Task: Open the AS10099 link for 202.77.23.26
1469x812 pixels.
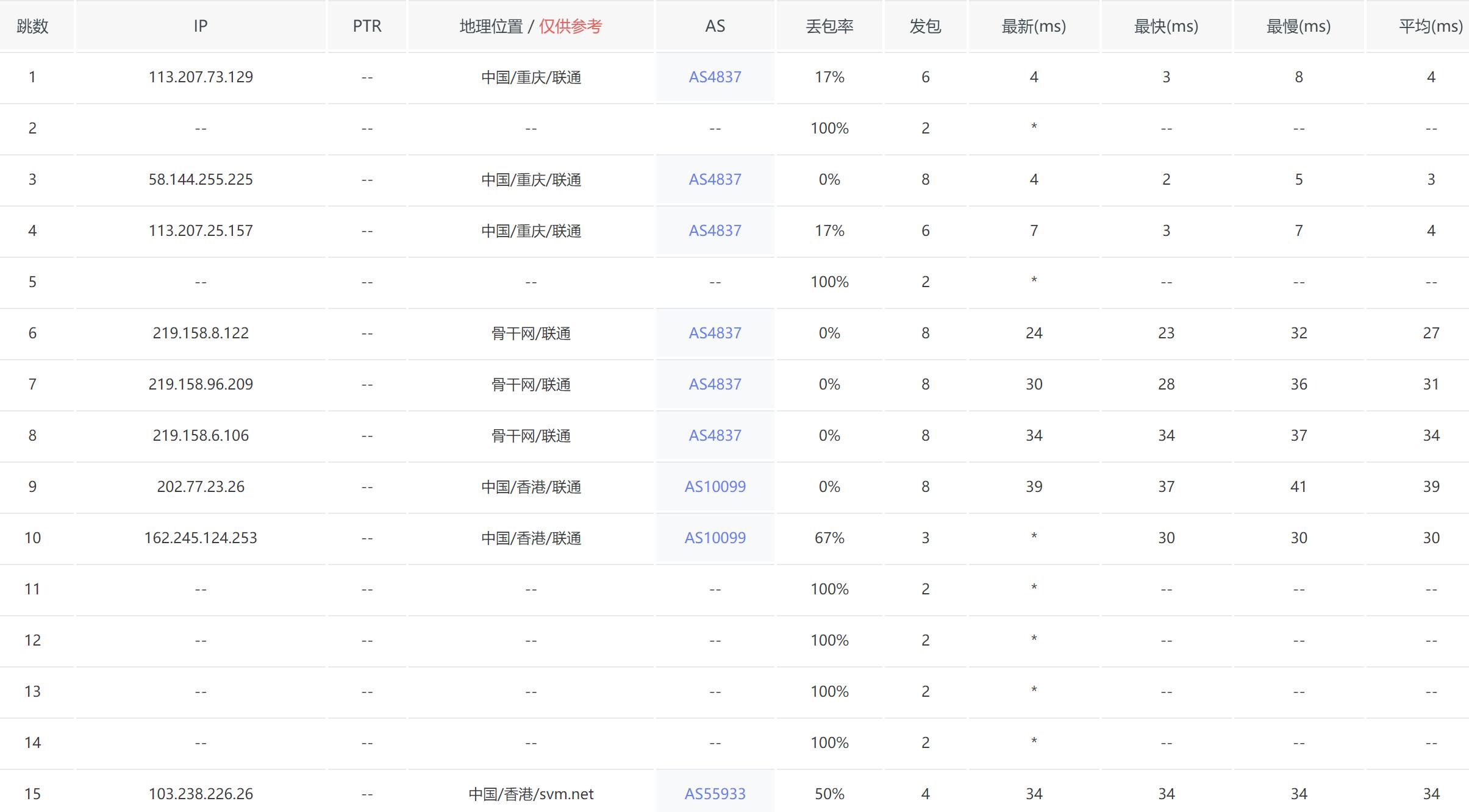Action: (715, 486)
